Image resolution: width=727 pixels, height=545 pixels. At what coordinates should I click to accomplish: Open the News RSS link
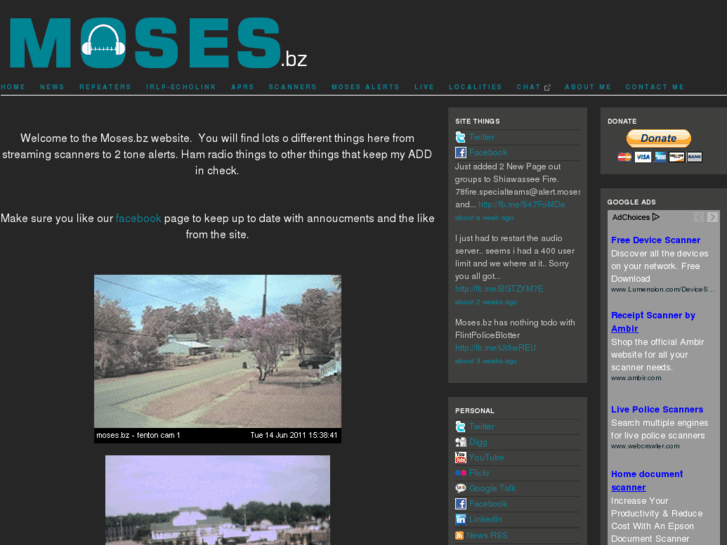coord(487,535)
